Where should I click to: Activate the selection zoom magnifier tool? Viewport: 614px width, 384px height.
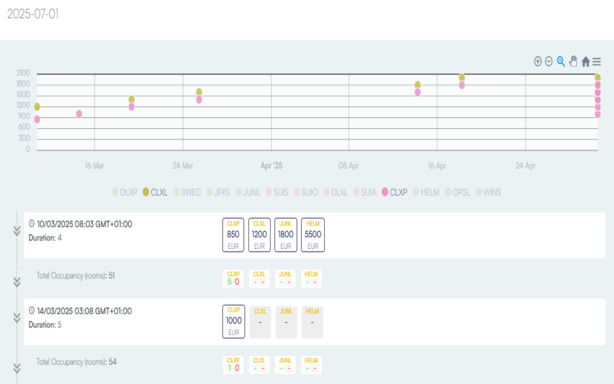(561, 61)
